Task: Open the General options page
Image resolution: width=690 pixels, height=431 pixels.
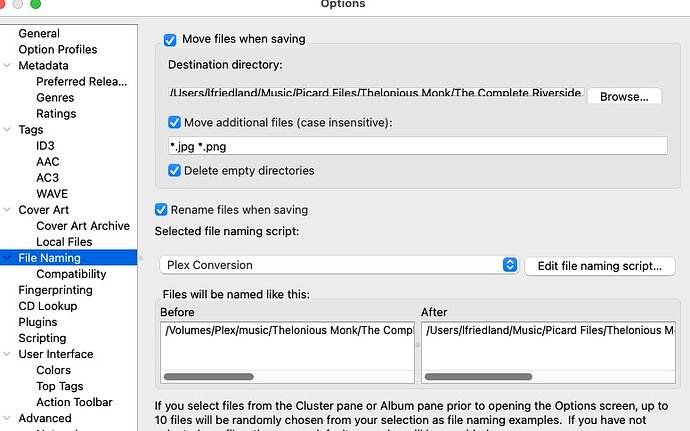Action: [39, 34]
